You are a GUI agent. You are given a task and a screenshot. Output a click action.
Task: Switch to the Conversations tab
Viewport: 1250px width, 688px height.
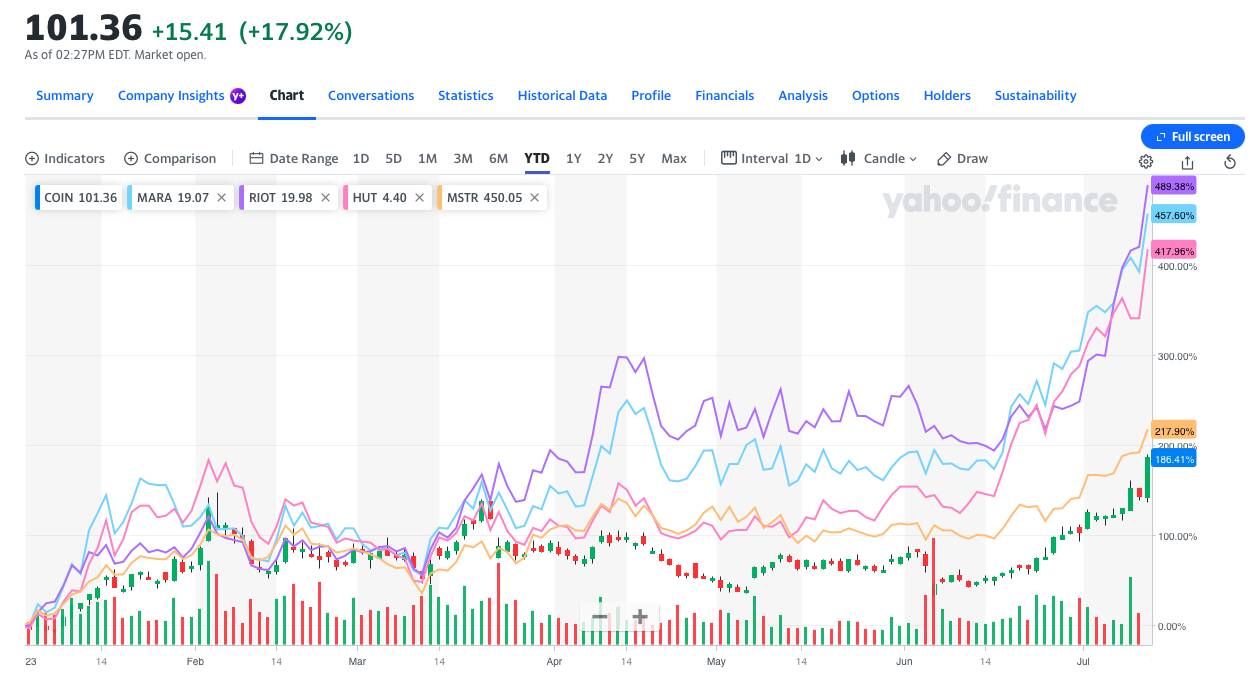point(371,96)
